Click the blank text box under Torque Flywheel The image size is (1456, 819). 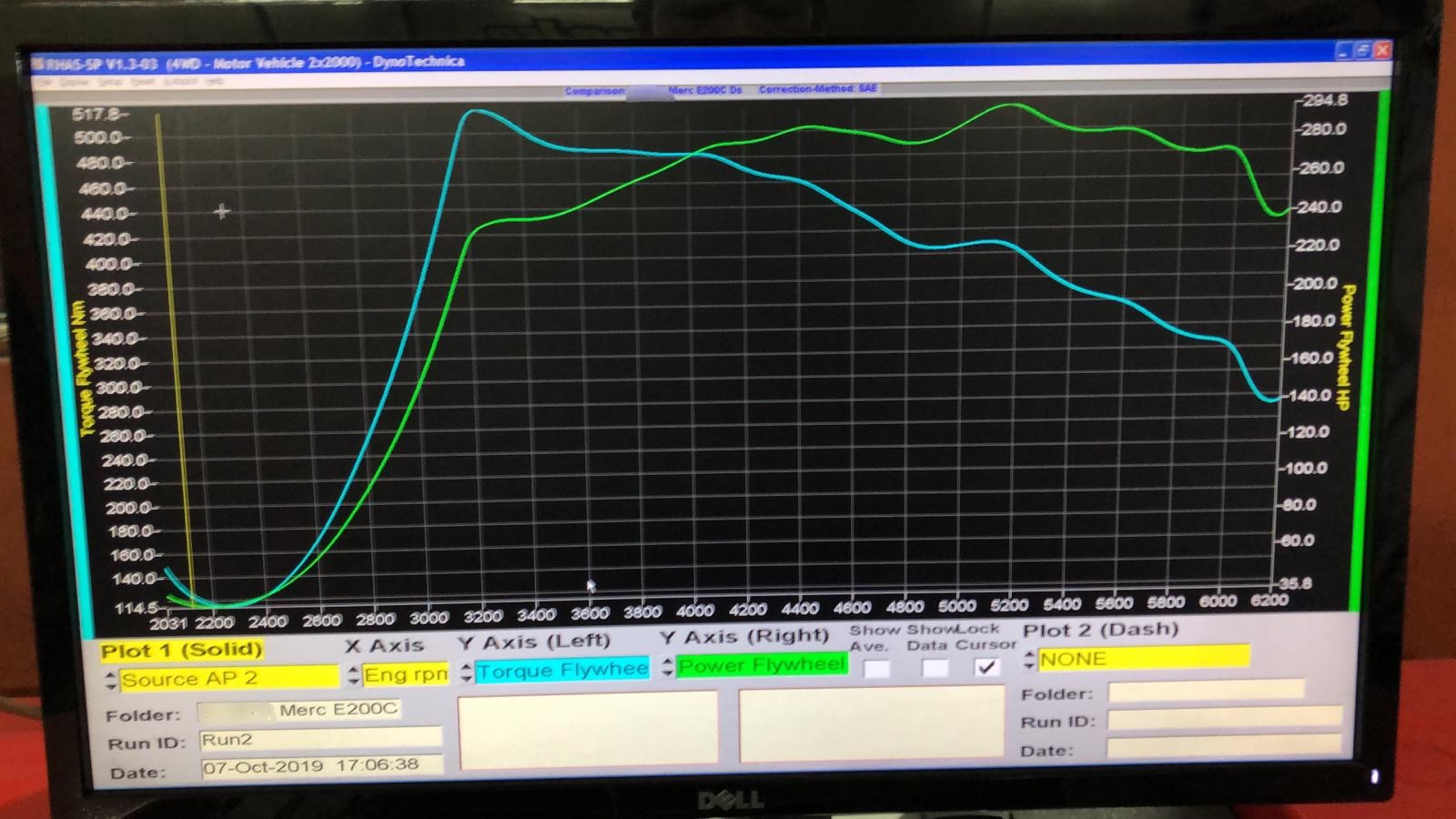[x=588, y=729]
